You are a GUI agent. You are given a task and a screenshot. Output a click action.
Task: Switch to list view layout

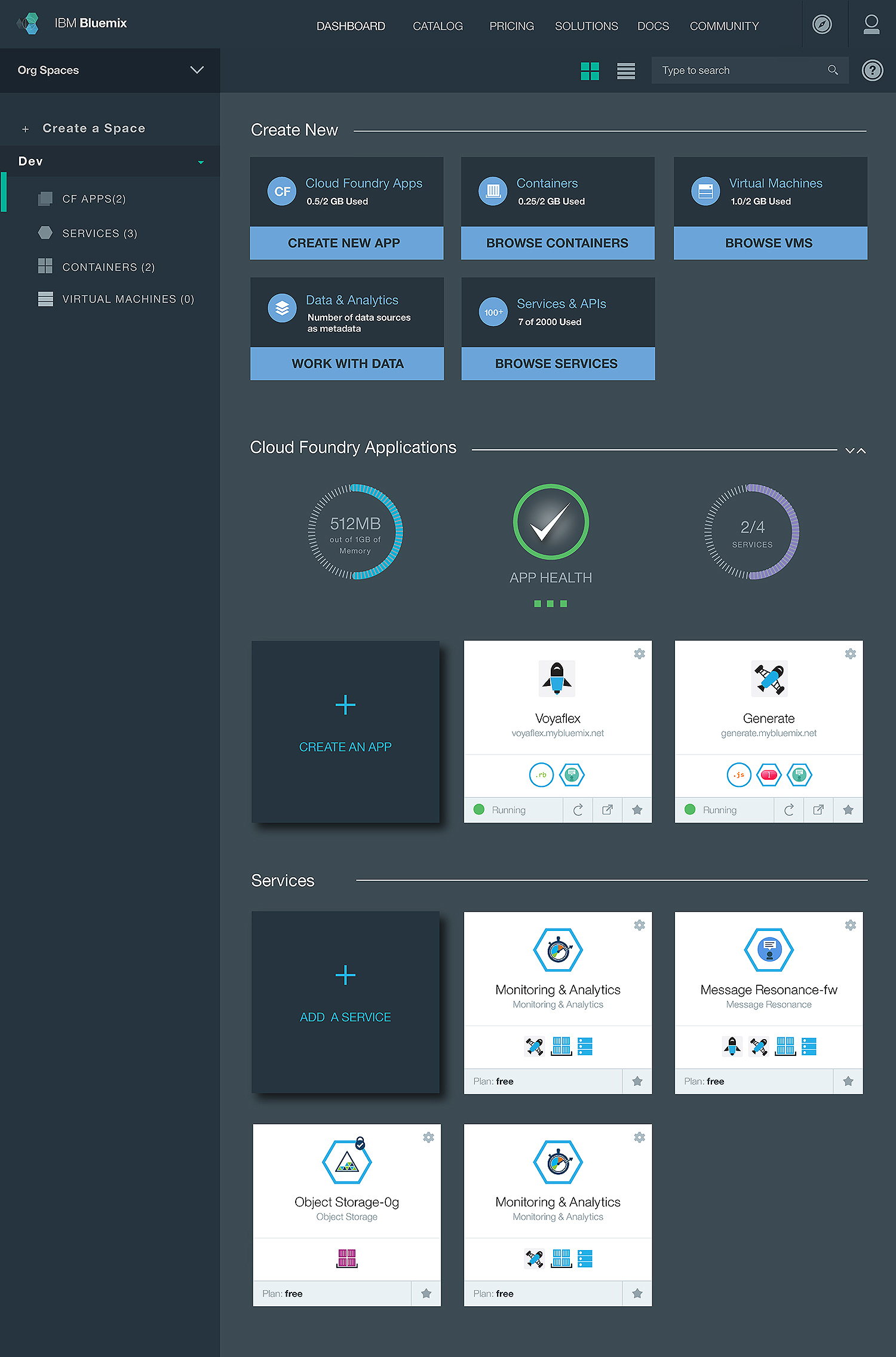(x=626, y=71)
